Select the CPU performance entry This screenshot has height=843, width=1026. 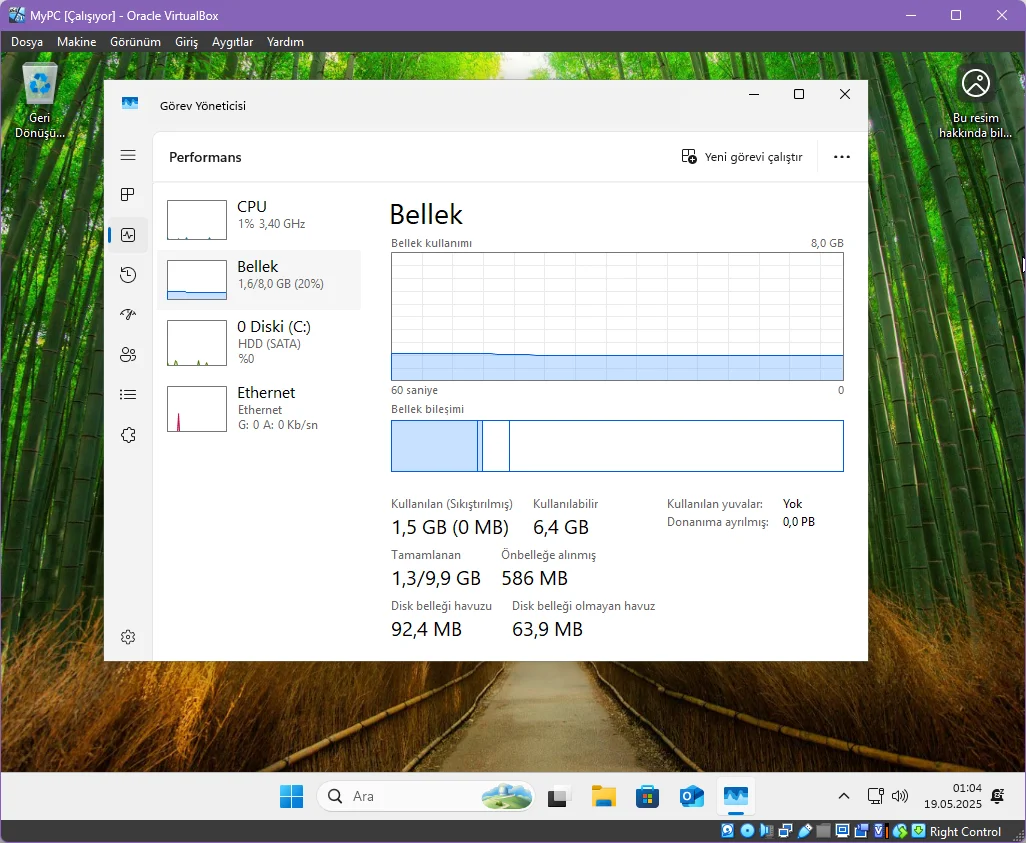point(259,219)
